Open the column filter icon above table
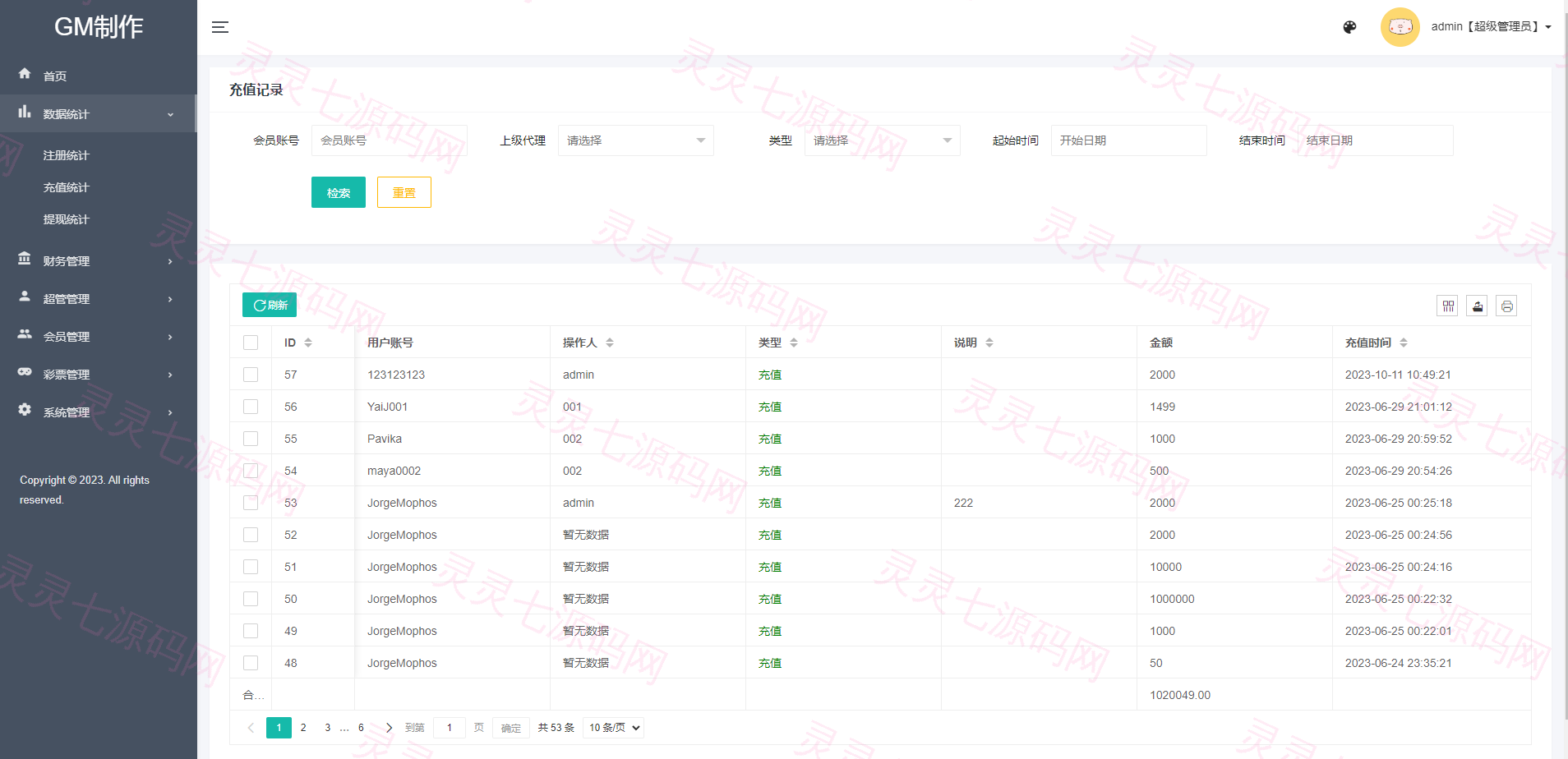The width and height of the screenshot is (1568, 759). coord(1448,306)
